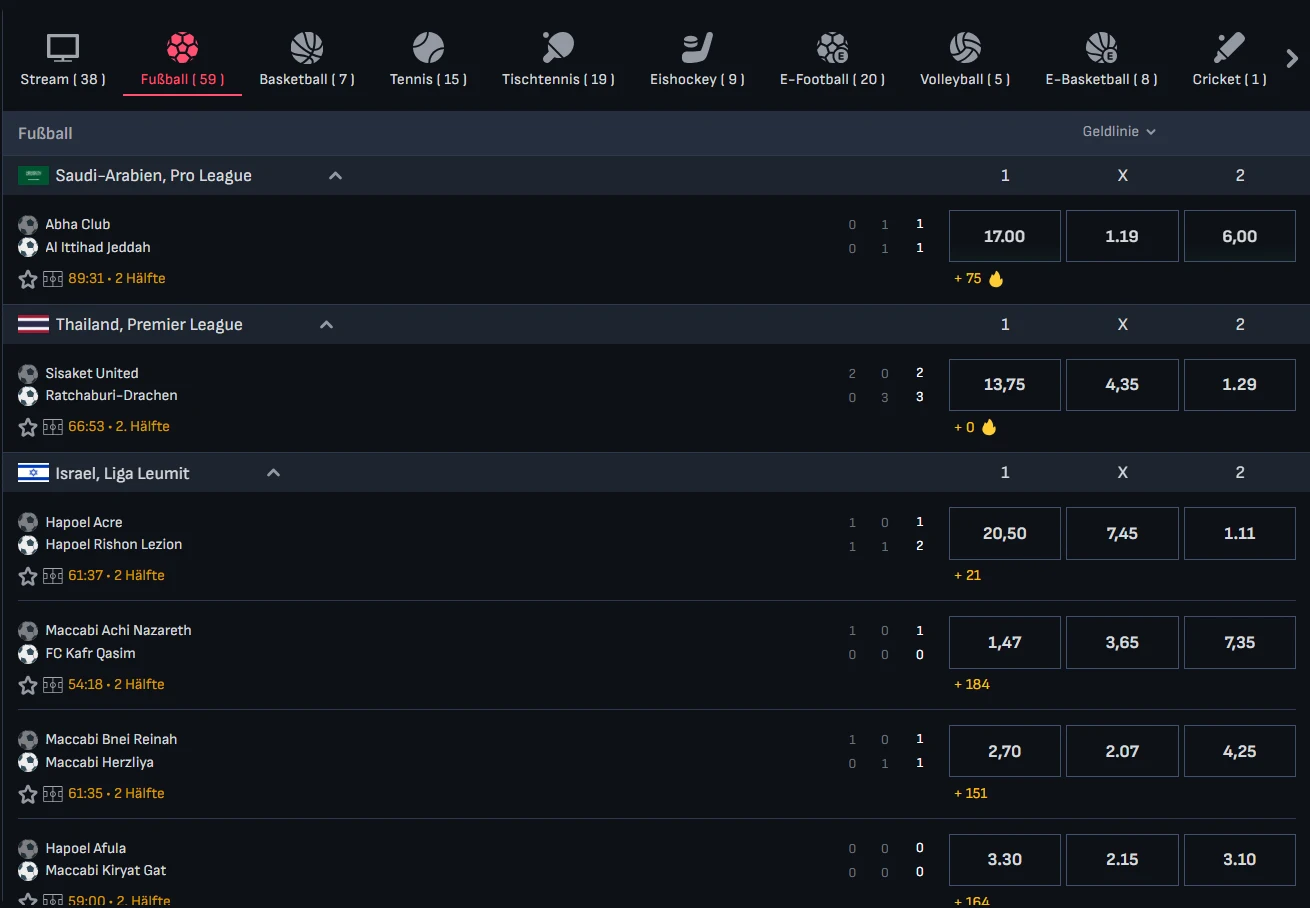Choose the Tischtennis paddle icon
Image resolution: width=1310 pixels, height=908 pixels.
558,47
